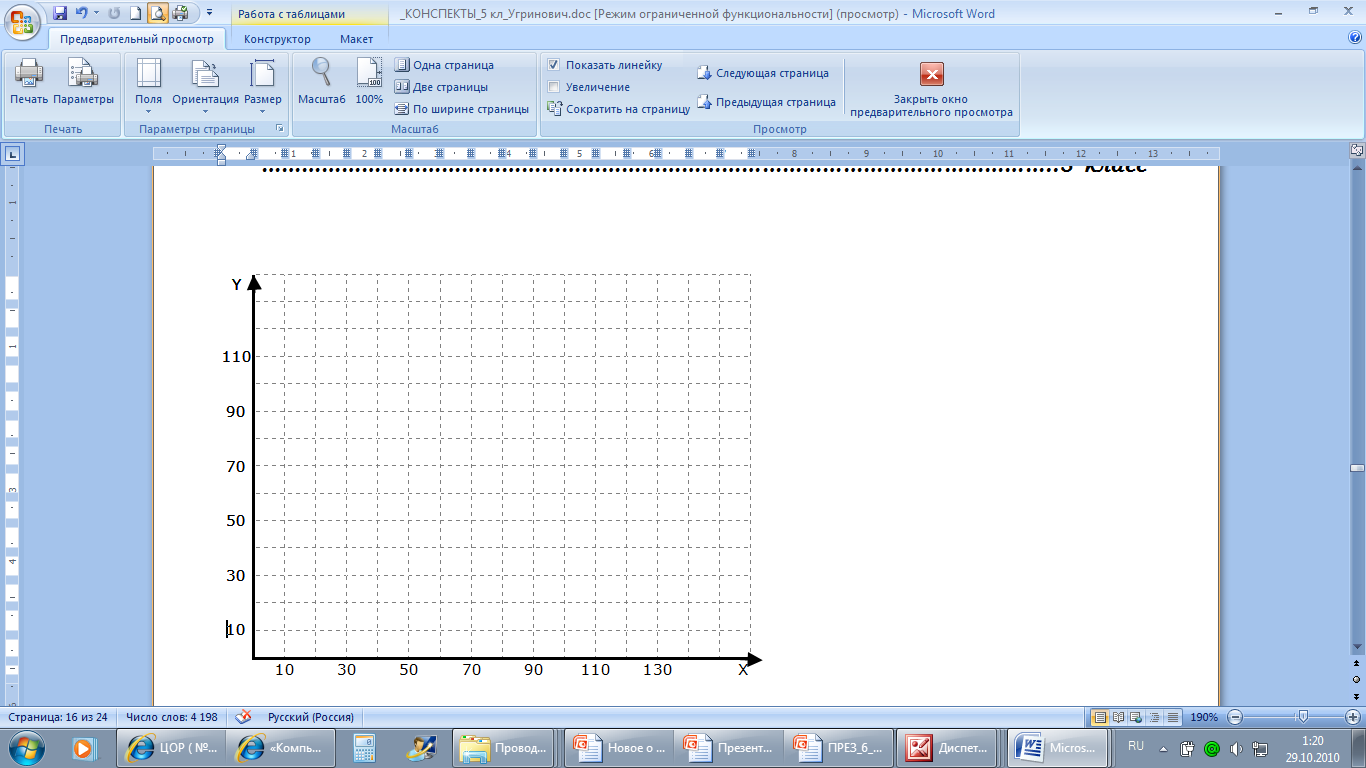Switch to Print Layout view icon
The width and height of the screenshot is (1366, 768).
click(x=1100, y=717)
